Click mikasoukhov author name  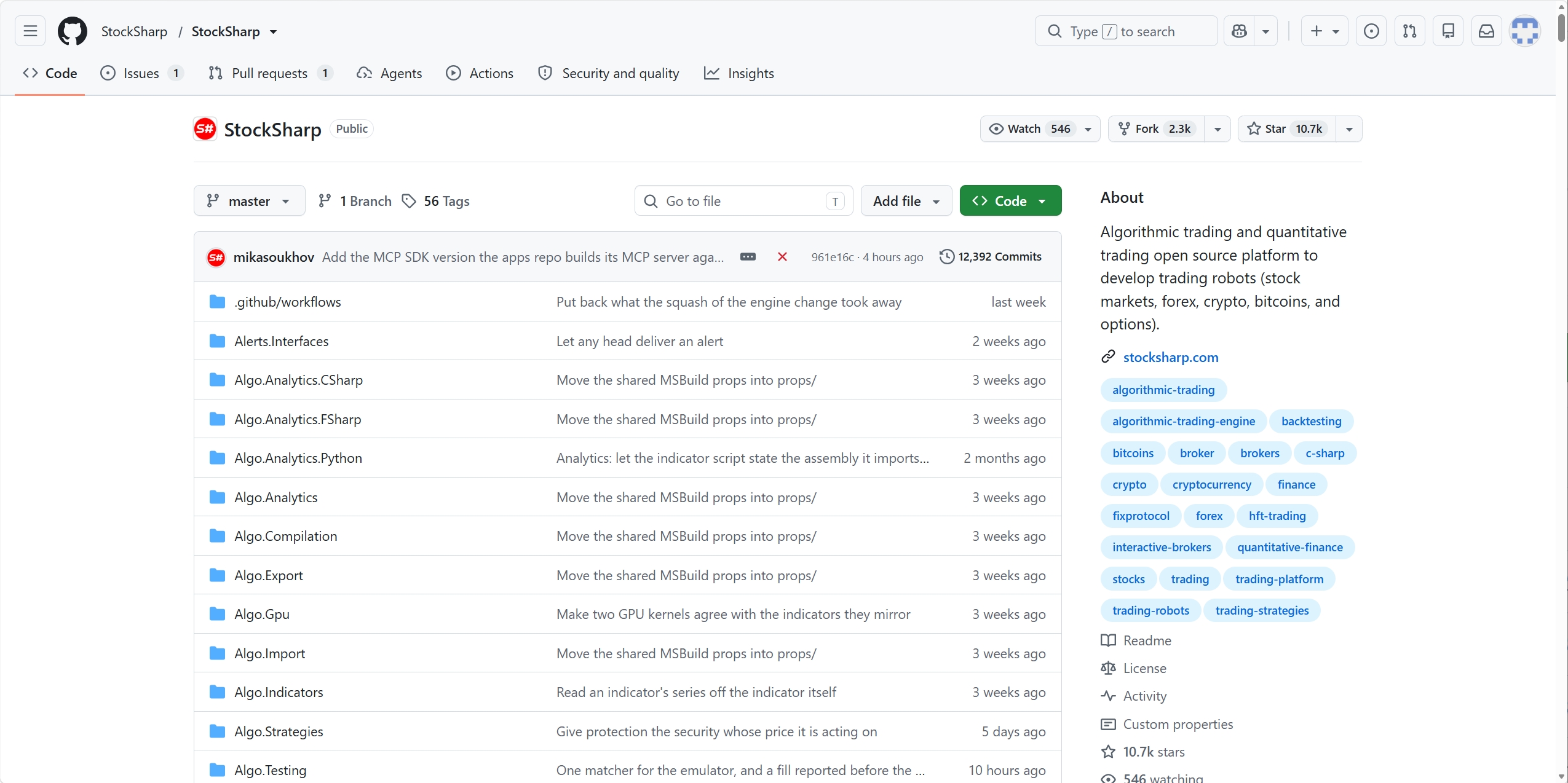point(274,257)
